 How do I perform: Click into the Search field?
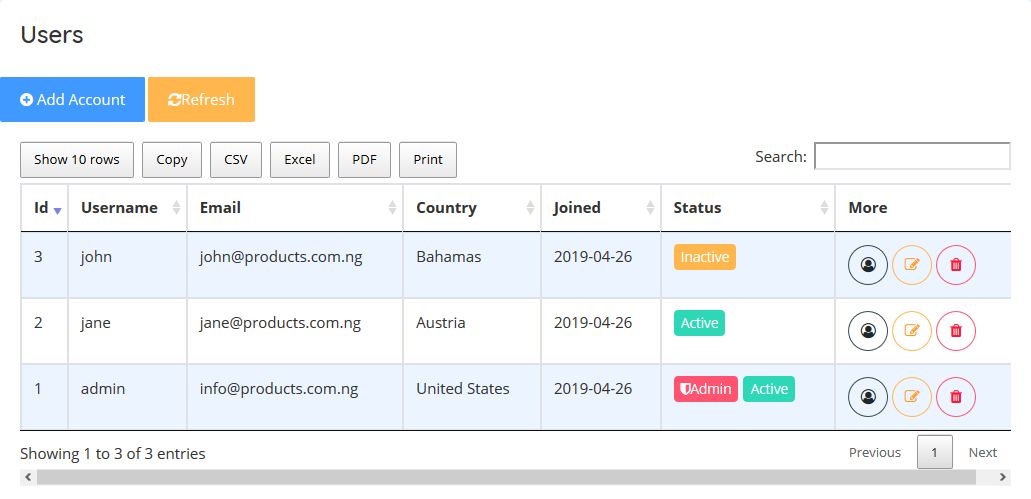[x=912, y=157]
